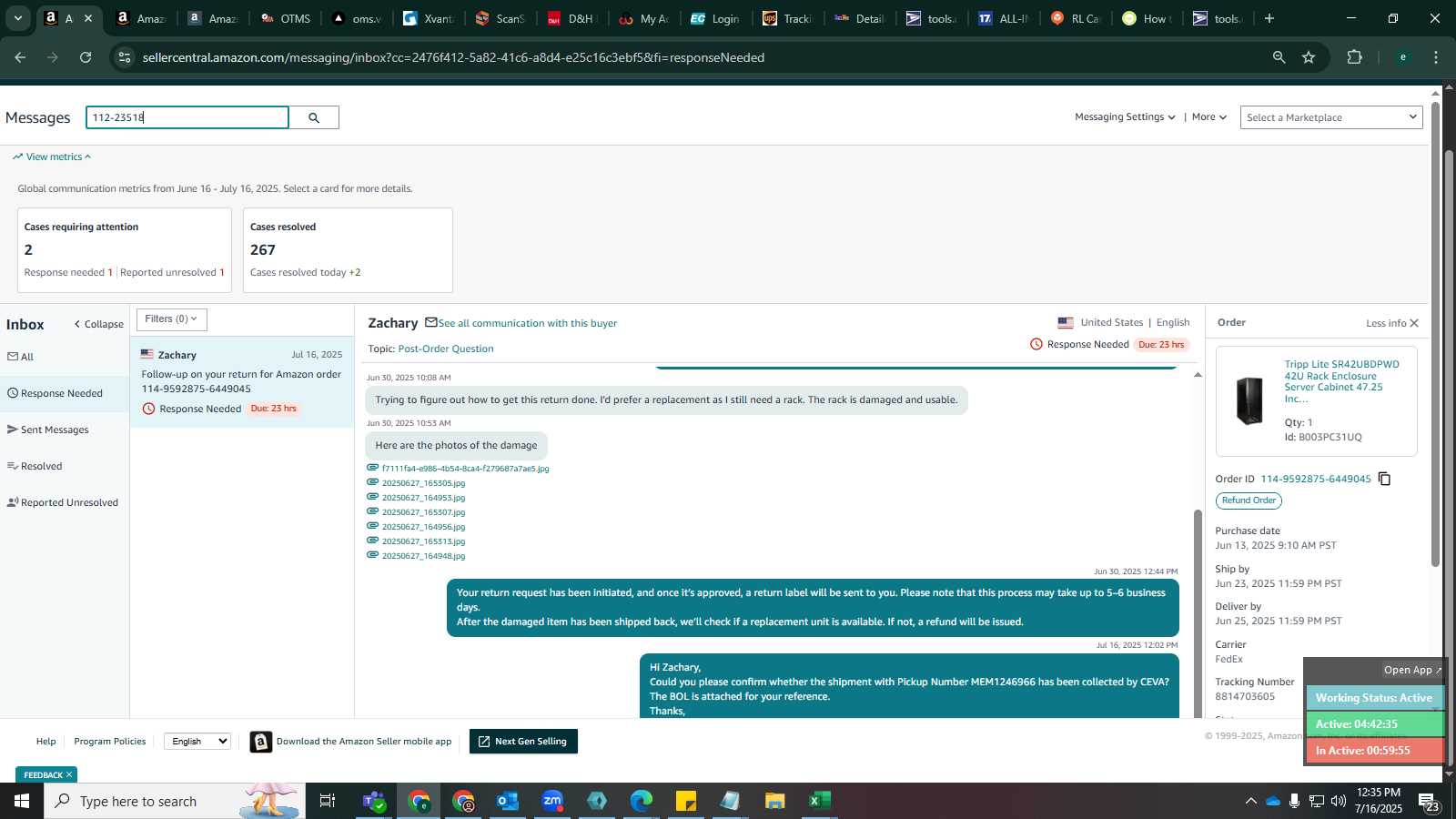Open Sticky Notes from the taskbar
This screenshot has height=819, width=1456.
(x=686, y=801)
